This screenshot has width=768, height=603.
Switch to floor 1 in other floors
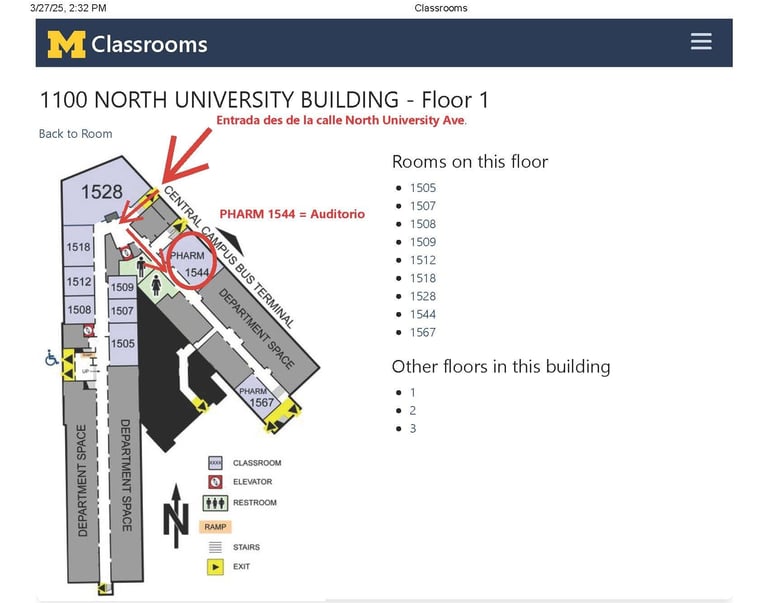point(413,393)
